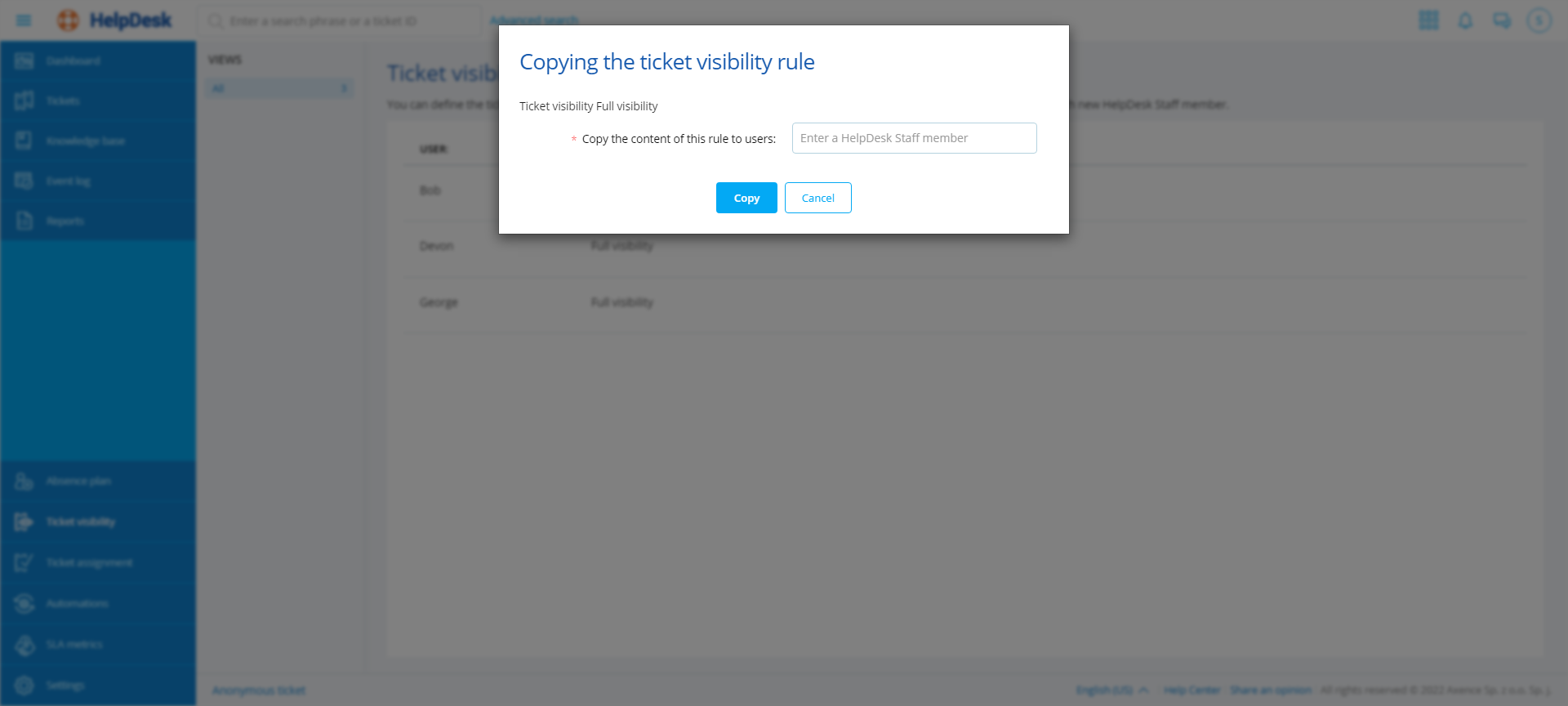Screen dimensions: 1568x706
Task: Open the Help Center footer link
Action: point(1192,690)
